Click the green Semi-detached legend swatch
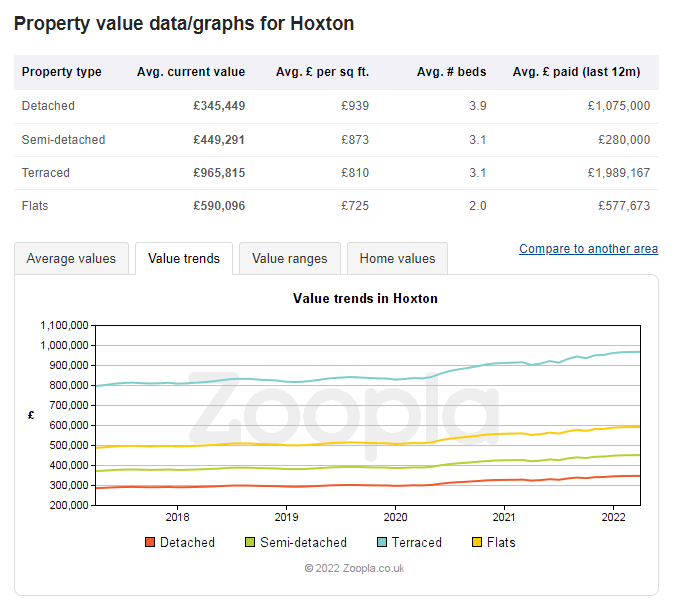 tap(250, 542)
